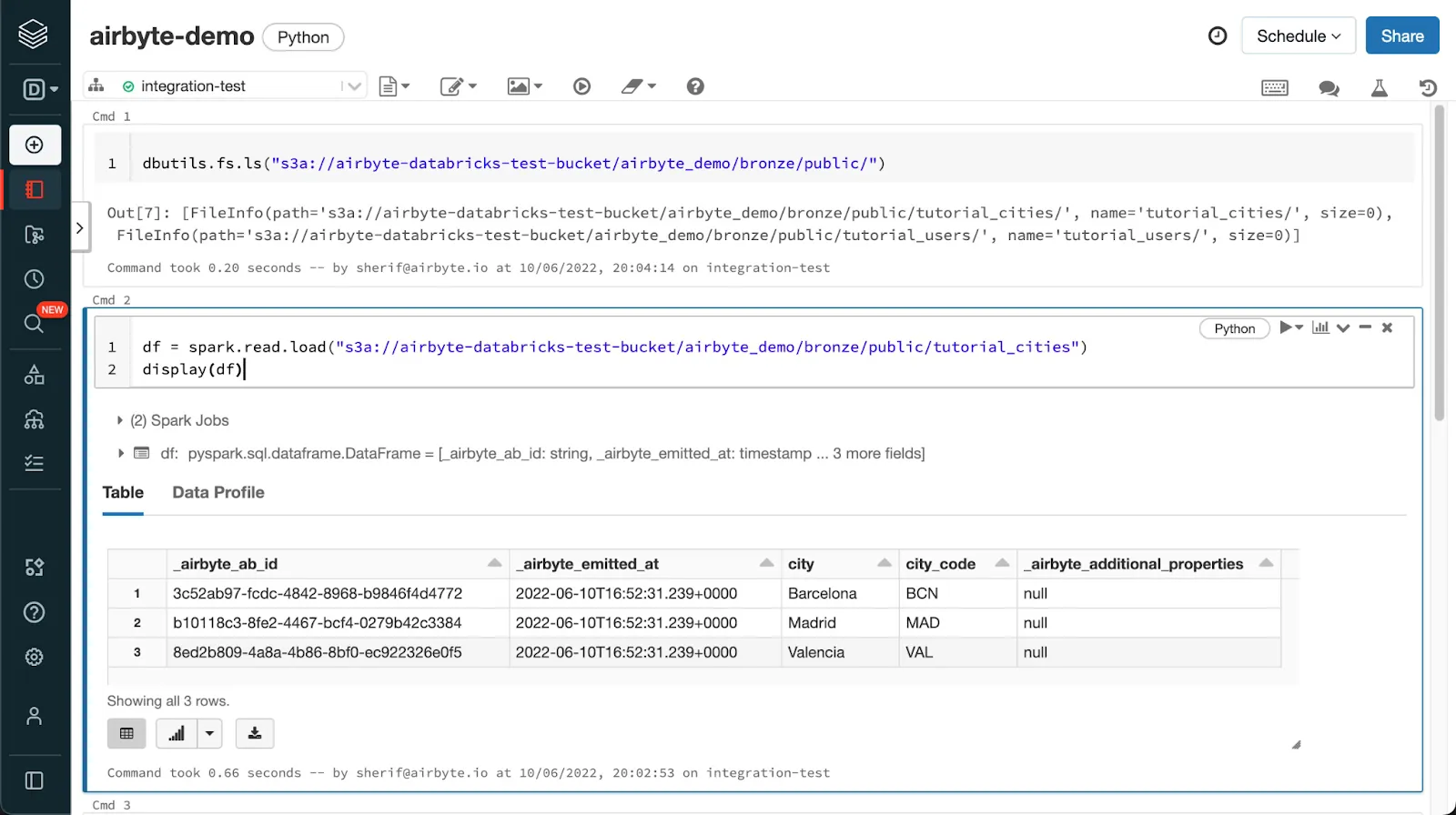Image resolution: width=1456 pixels, height=815 pixels.
Task: Click the cell dashboard chart icon
Action: pos(1320,327)
